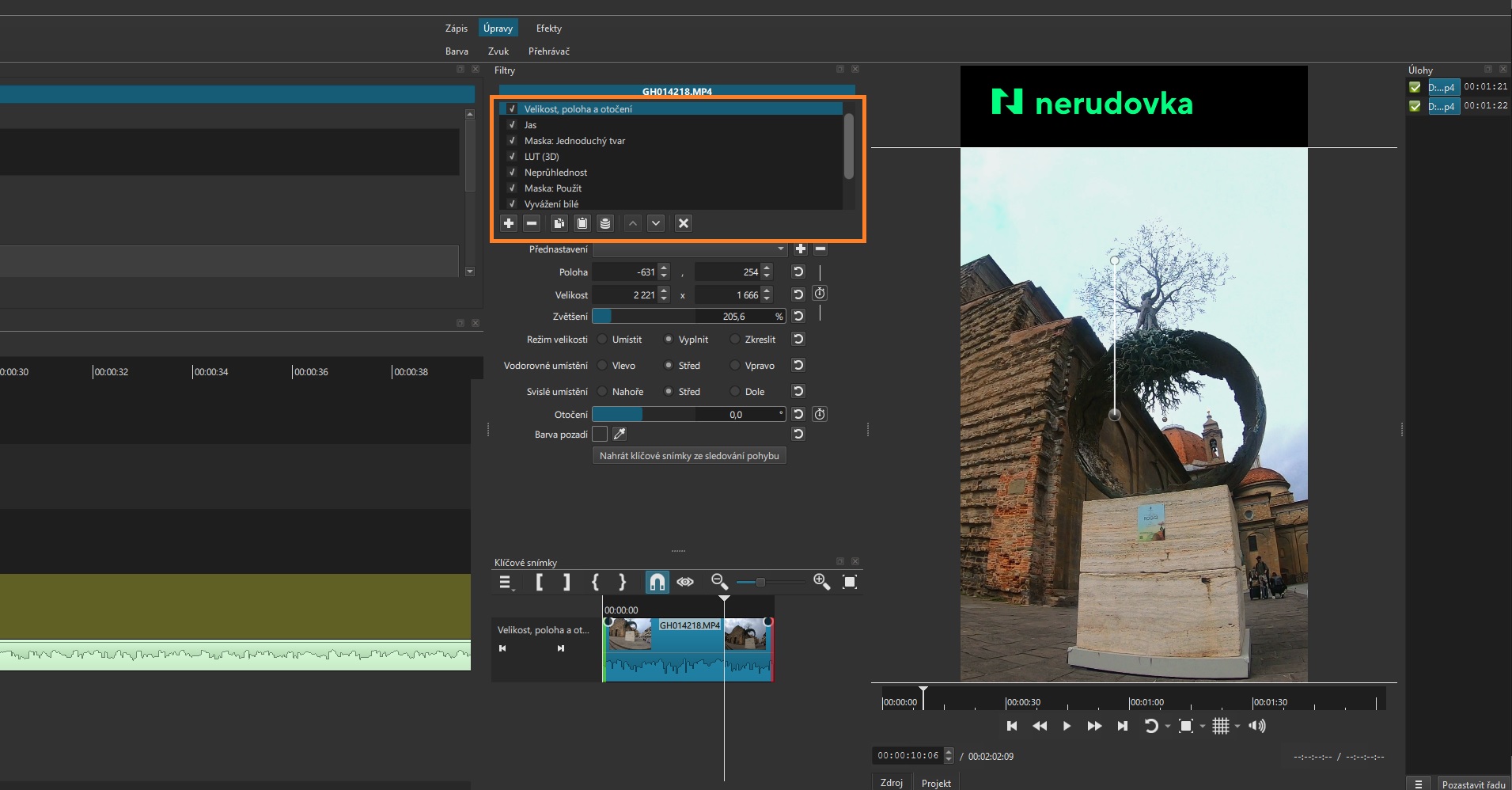Expand the player zoom dropdown arrow

coord(1203,727)
